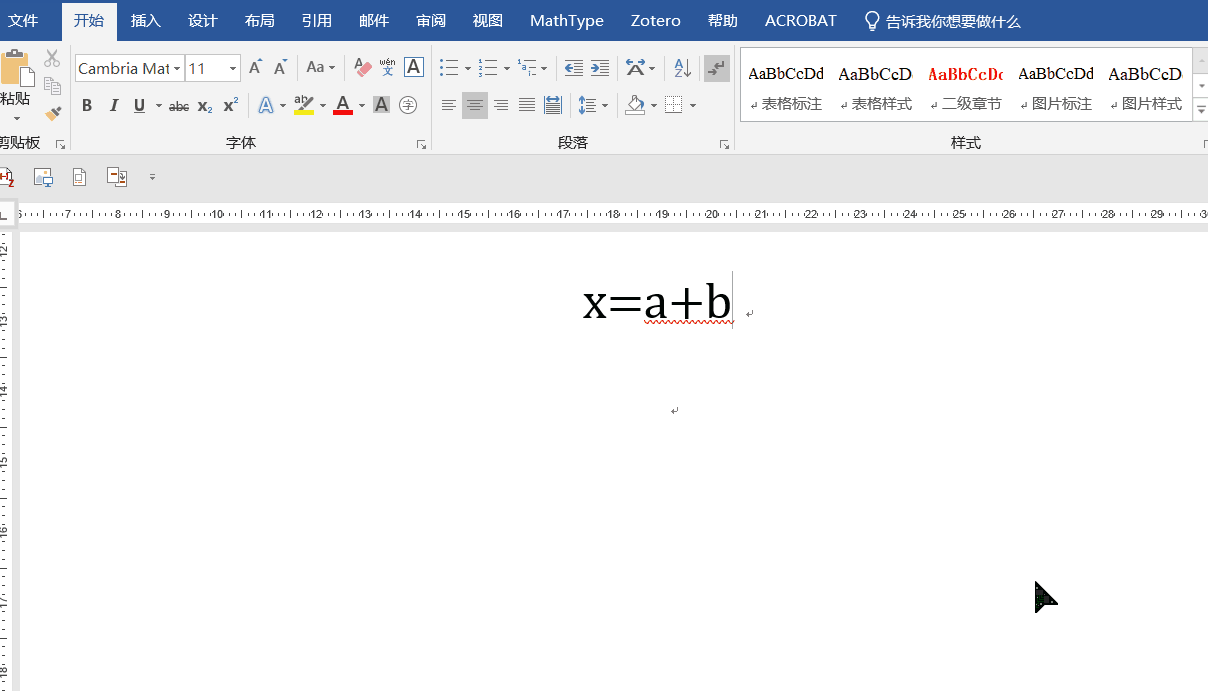The height and width of the screenshot is (691, 1208).
Task: Apply the red font color swatch
Action: click(x=343, y=105)
